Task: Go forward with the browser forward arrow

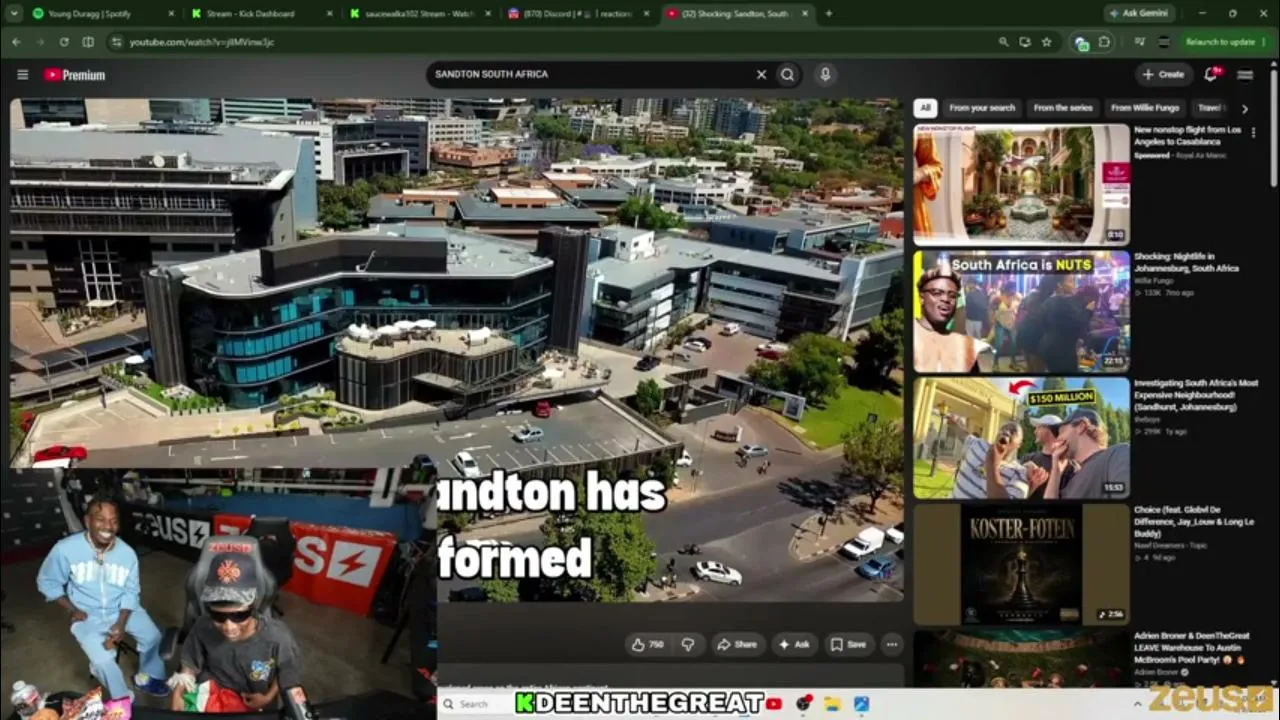Action: point(40,42)
